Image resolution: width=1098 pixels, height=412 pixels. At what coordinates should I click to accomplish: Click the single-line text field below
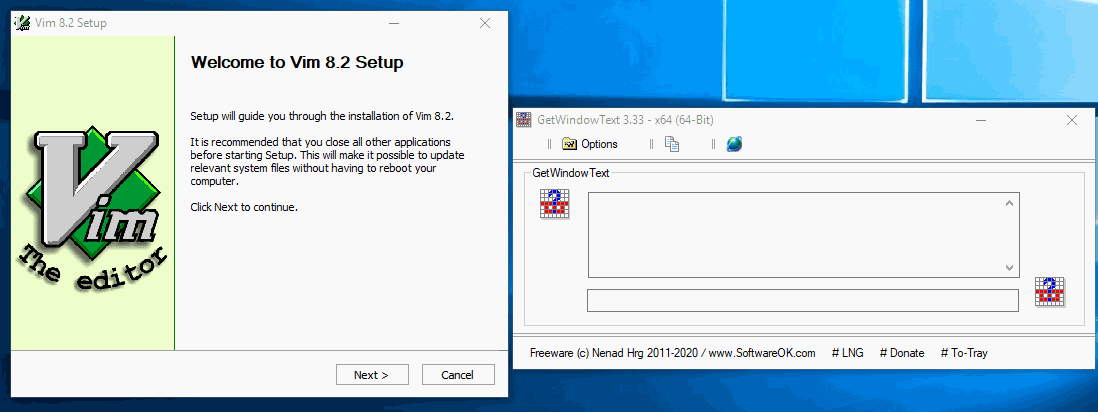(802, 300)
